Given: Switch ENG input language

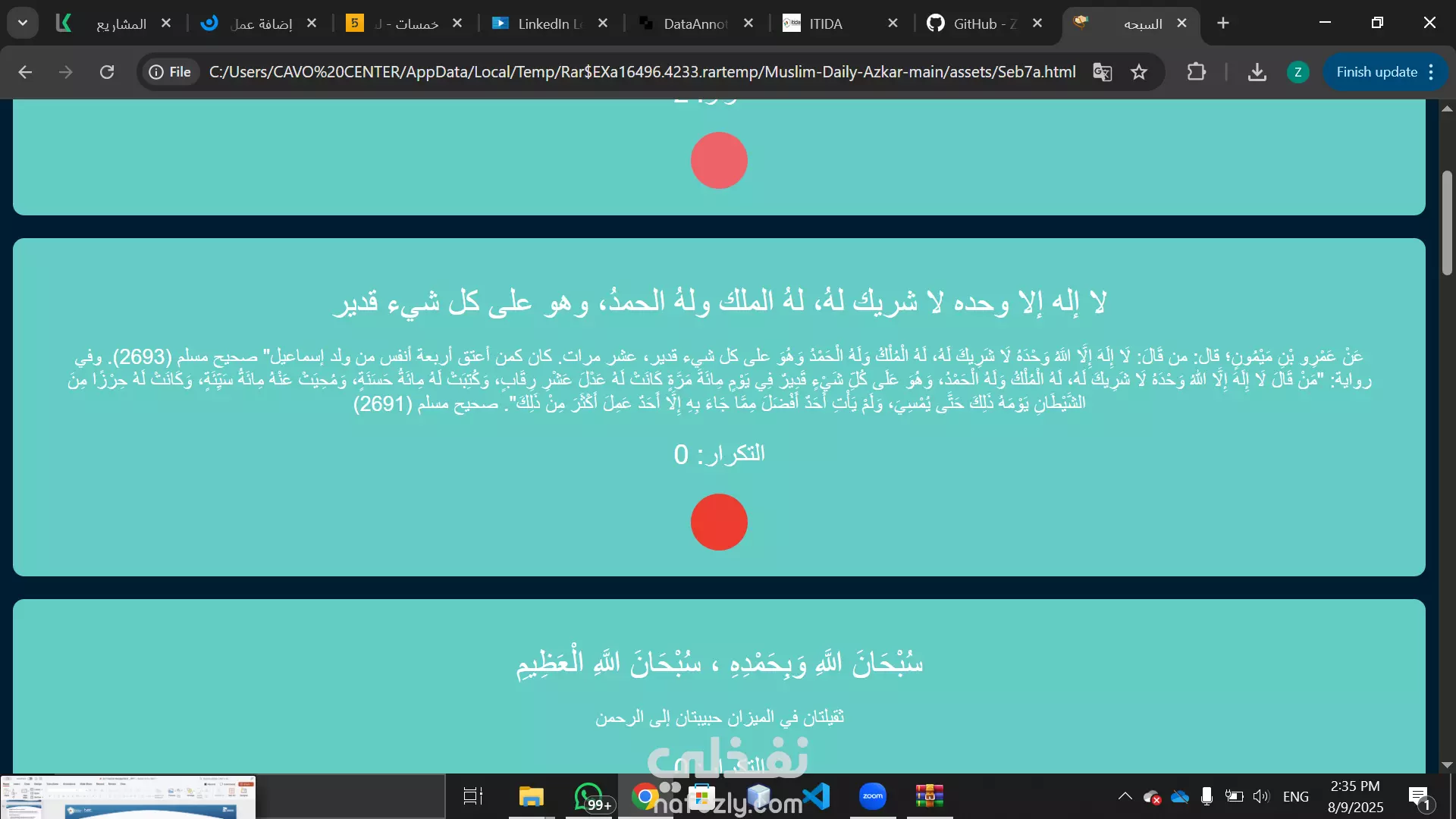Looking at the screenshot, I should (x=1296, y=796).
